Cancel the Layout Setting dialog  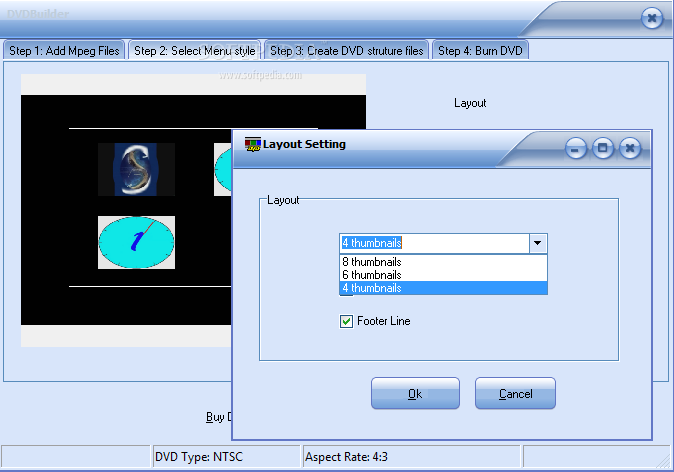(515, 393)
